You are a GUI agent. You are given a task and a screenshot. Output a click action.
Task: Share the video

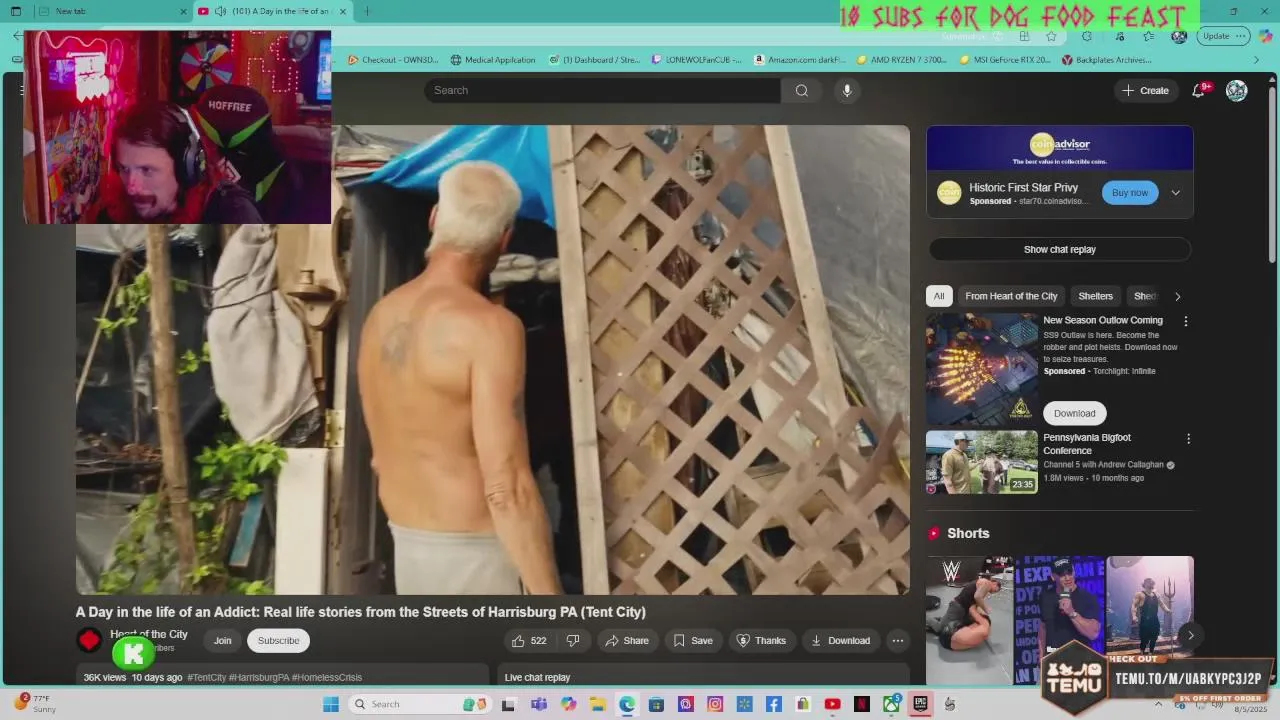coord(627,641)
